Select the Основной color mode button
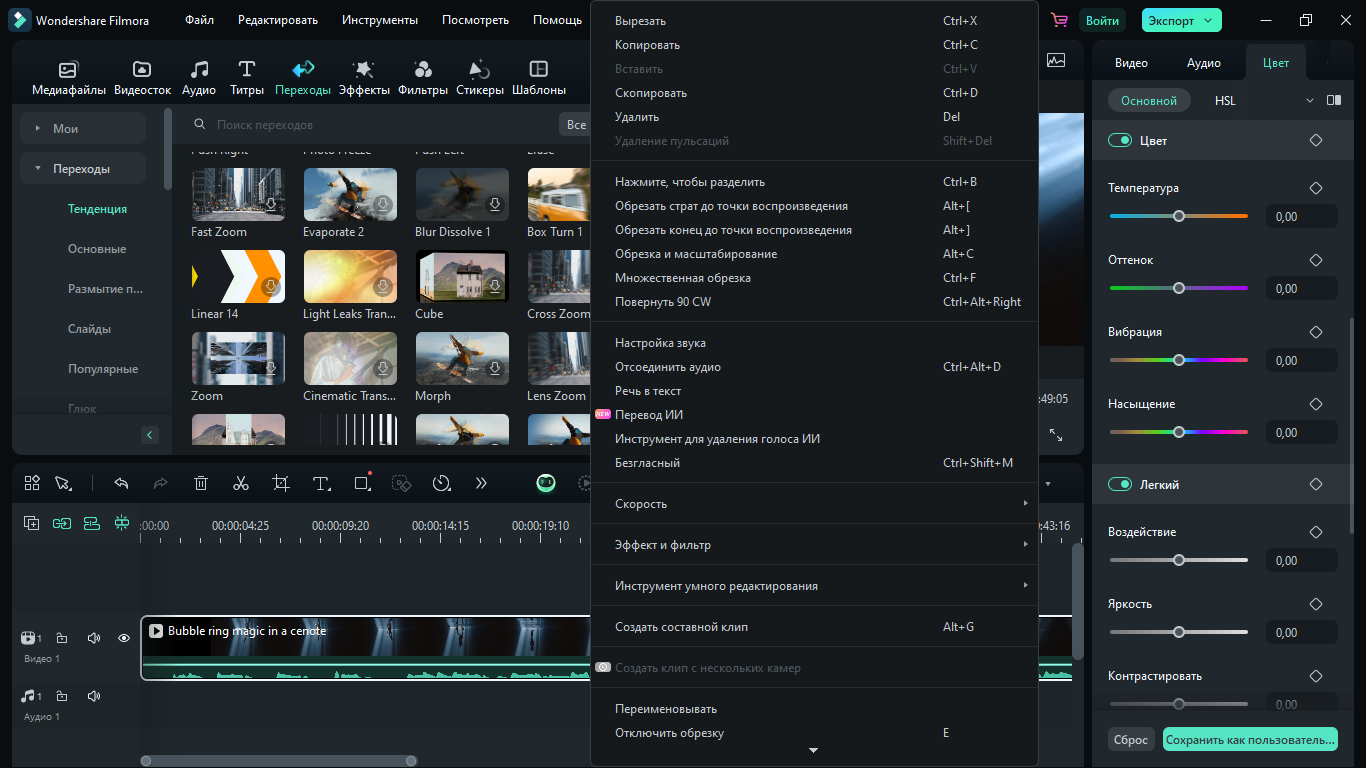This screenshot has width=1366, height=768. 1149,101
